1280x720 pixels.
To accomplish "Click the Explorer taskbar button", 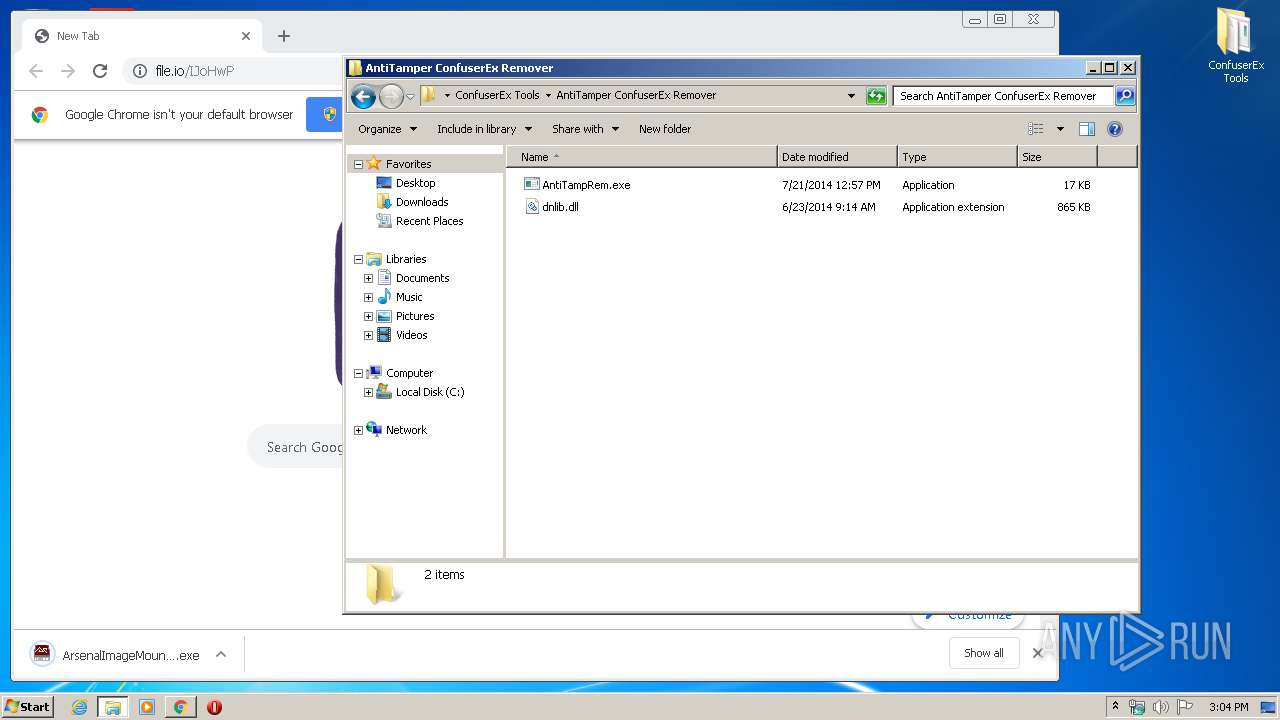I will point(113,707).
